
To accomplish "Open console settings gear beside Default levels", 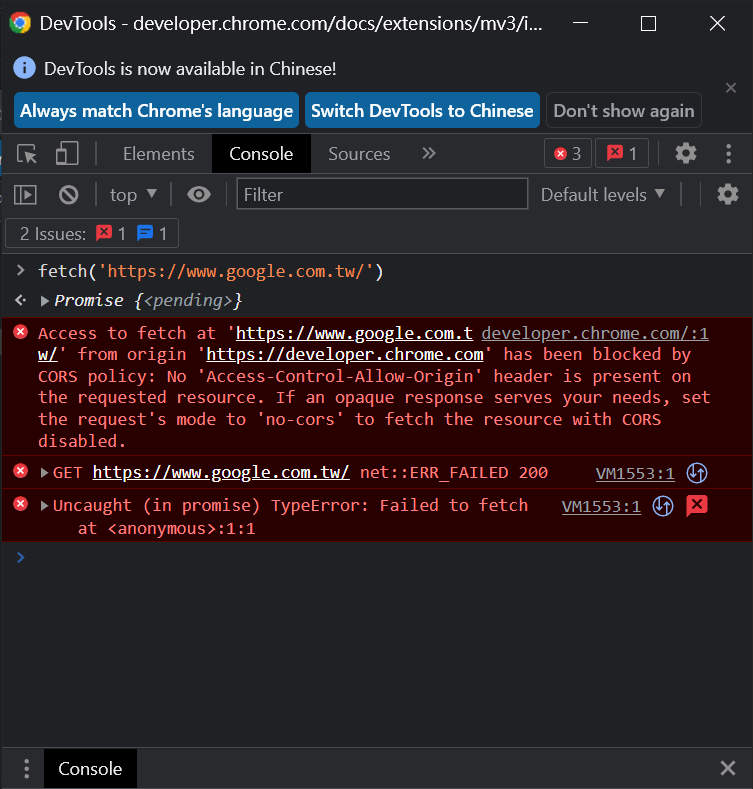I will [x=727, y=194].
